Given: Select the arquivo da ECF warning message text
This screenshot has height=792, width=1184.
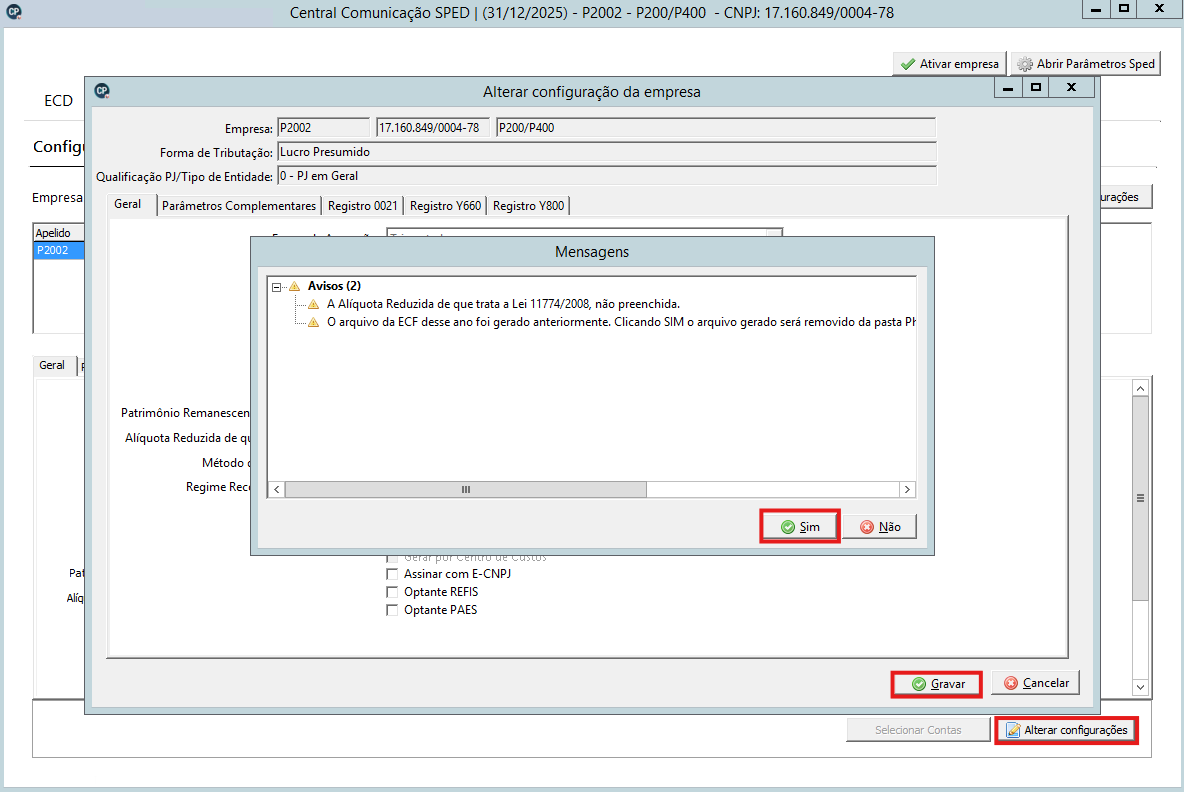Looking at the screenshot, I should coord(621,322).
